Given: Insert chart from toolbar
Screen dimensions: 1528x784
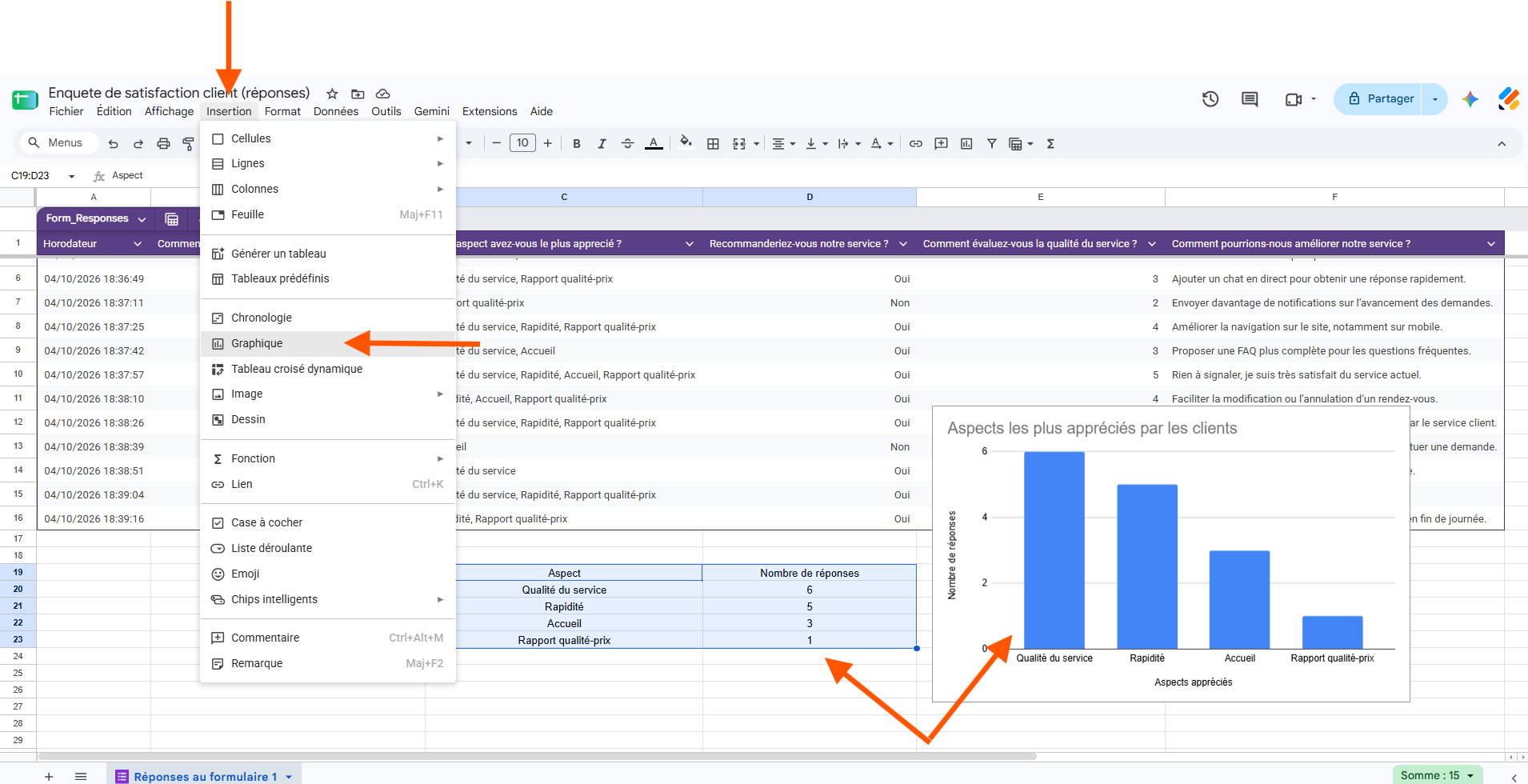Looking at the screenshot, I should 966,144.
